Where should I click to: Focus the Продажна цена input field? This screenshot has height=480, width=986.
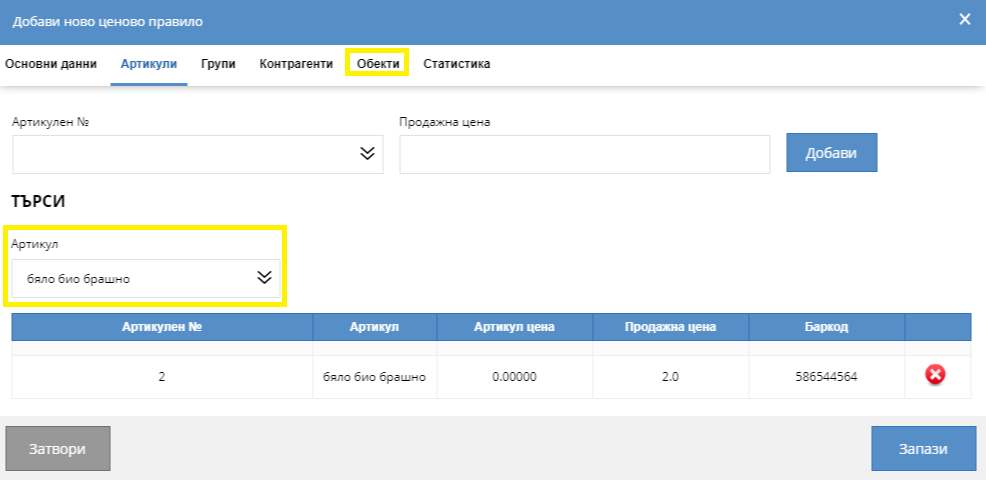click(x=584, y=155)
